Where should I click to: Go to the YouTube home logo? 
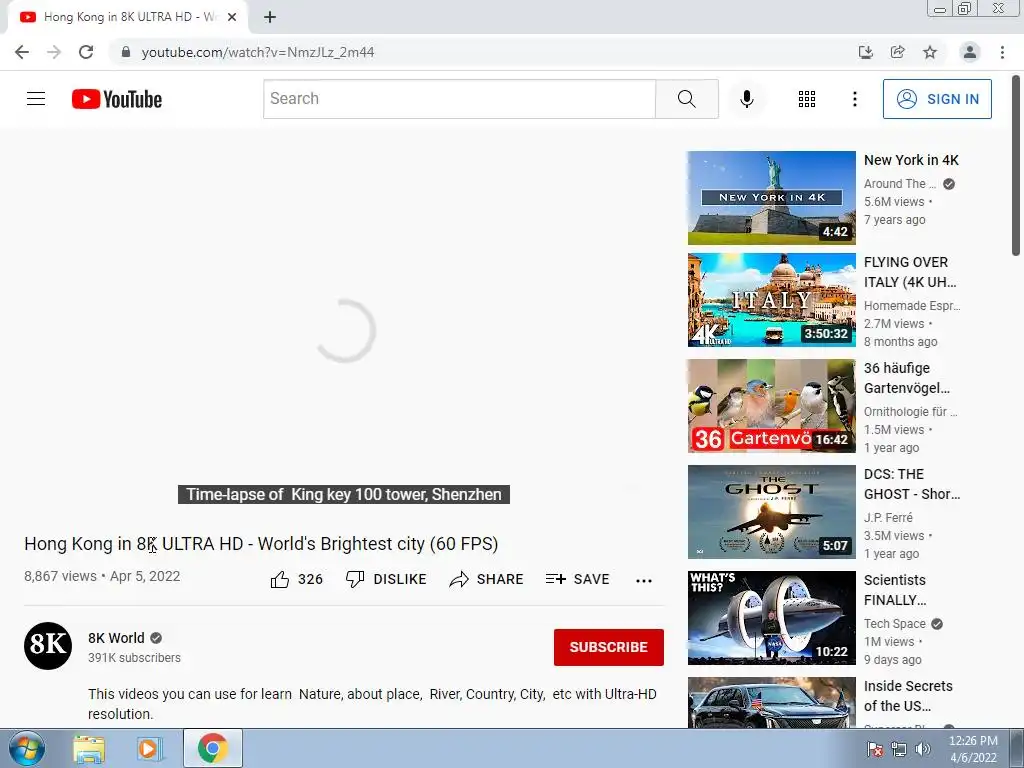tap(117, 99)
